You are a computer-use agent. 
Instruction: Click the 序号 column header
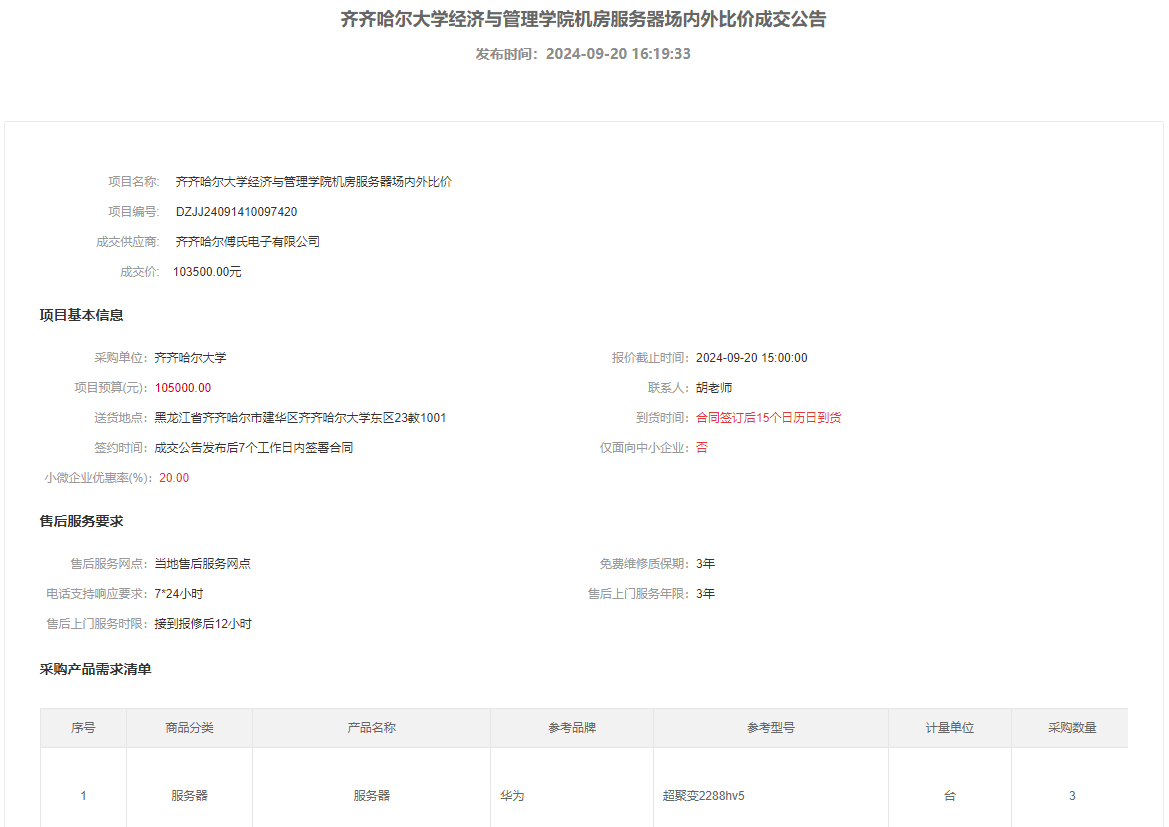coord(83,728)
